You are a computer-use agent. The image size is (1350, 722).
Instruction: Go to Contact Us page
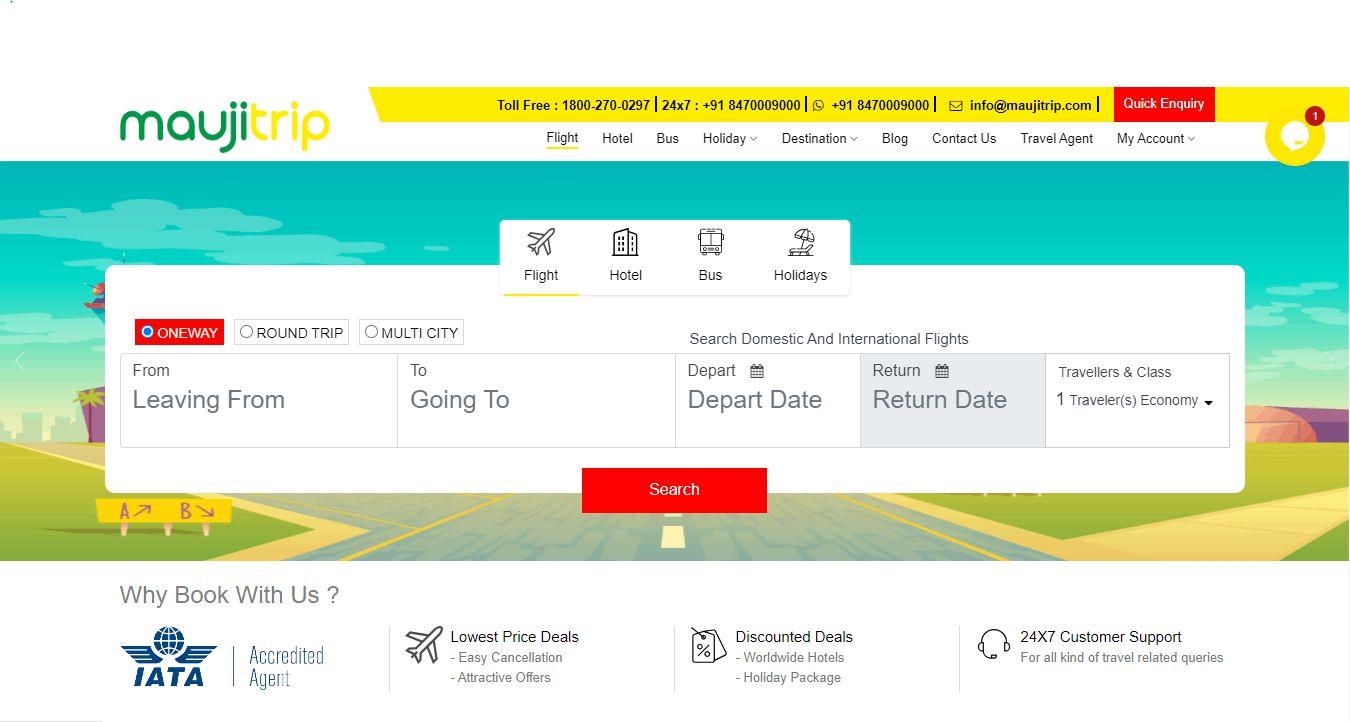pos(963,139)
